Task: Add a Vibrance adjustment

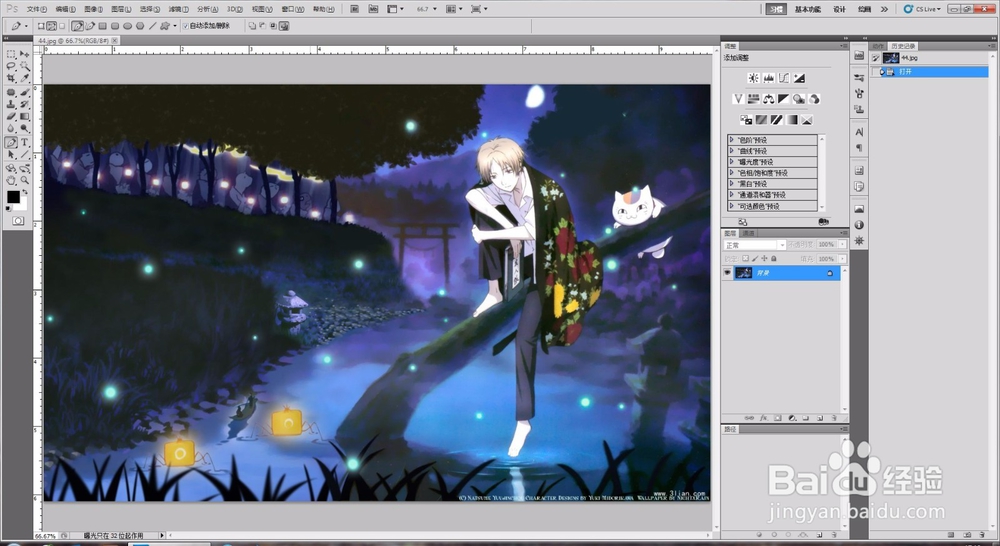Action: pyautogui.click(x=739, y=99)
